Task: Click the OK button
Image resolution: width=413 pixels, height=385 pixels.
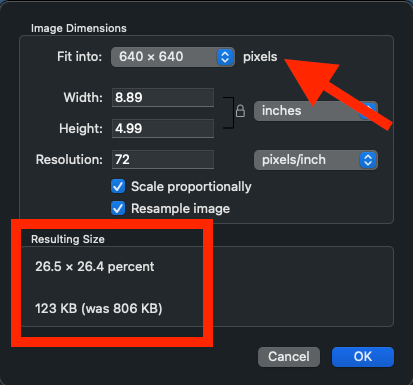Action: pos(363,357)
